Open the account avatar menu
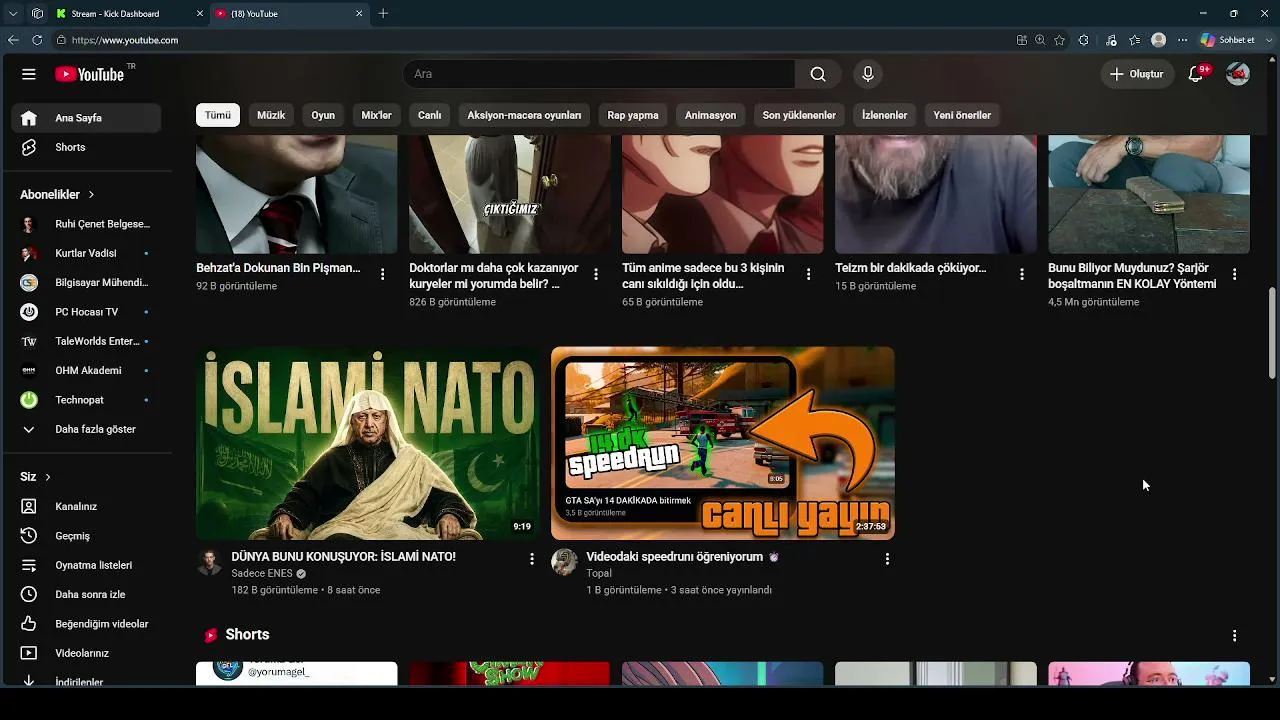The height and width of the screenshot is (720, 1280). pos(1238,74)
